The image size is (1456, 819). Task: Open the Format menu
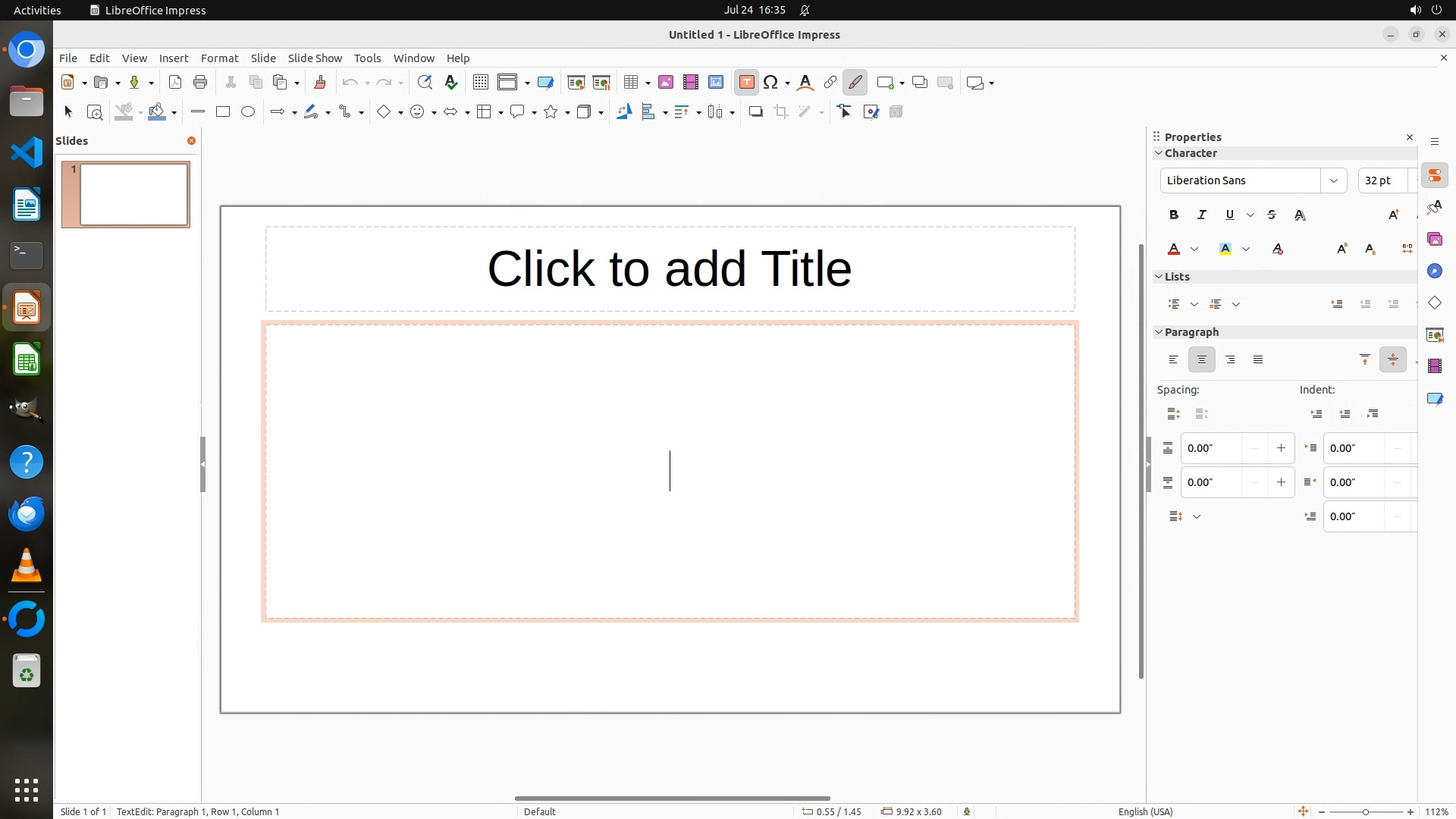[219, 58]
